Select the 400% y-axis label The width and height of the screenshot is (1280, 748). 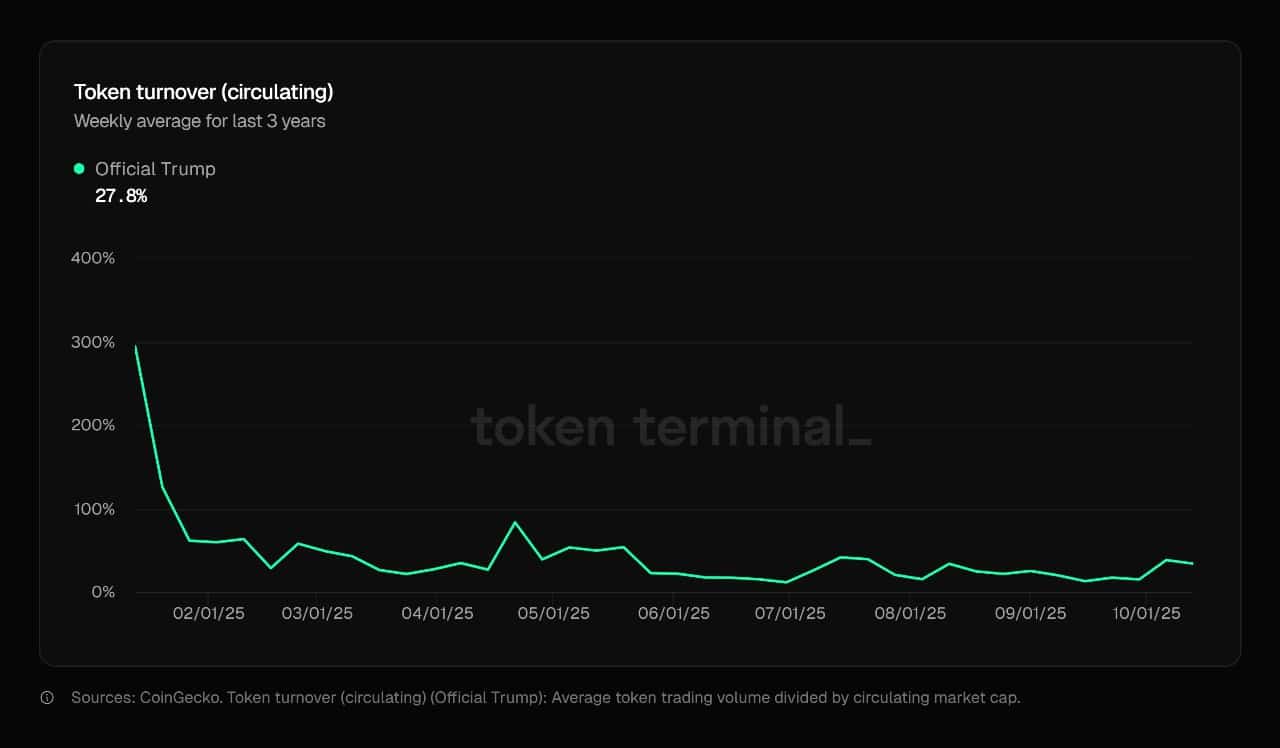click(x=93, y=258)
